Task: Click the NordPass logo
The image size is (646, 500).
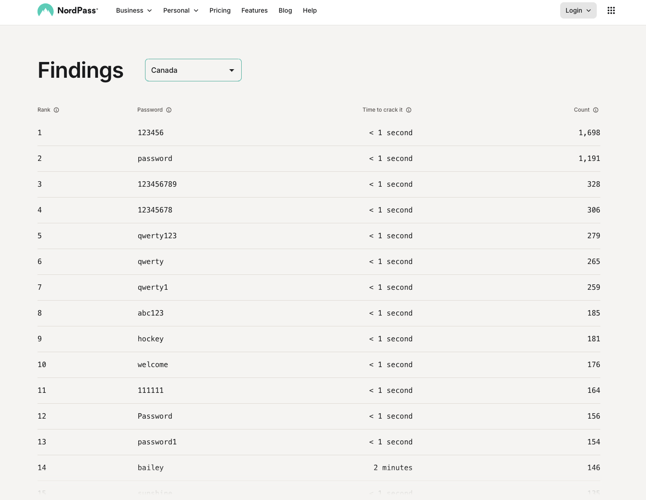Action: 67,10
